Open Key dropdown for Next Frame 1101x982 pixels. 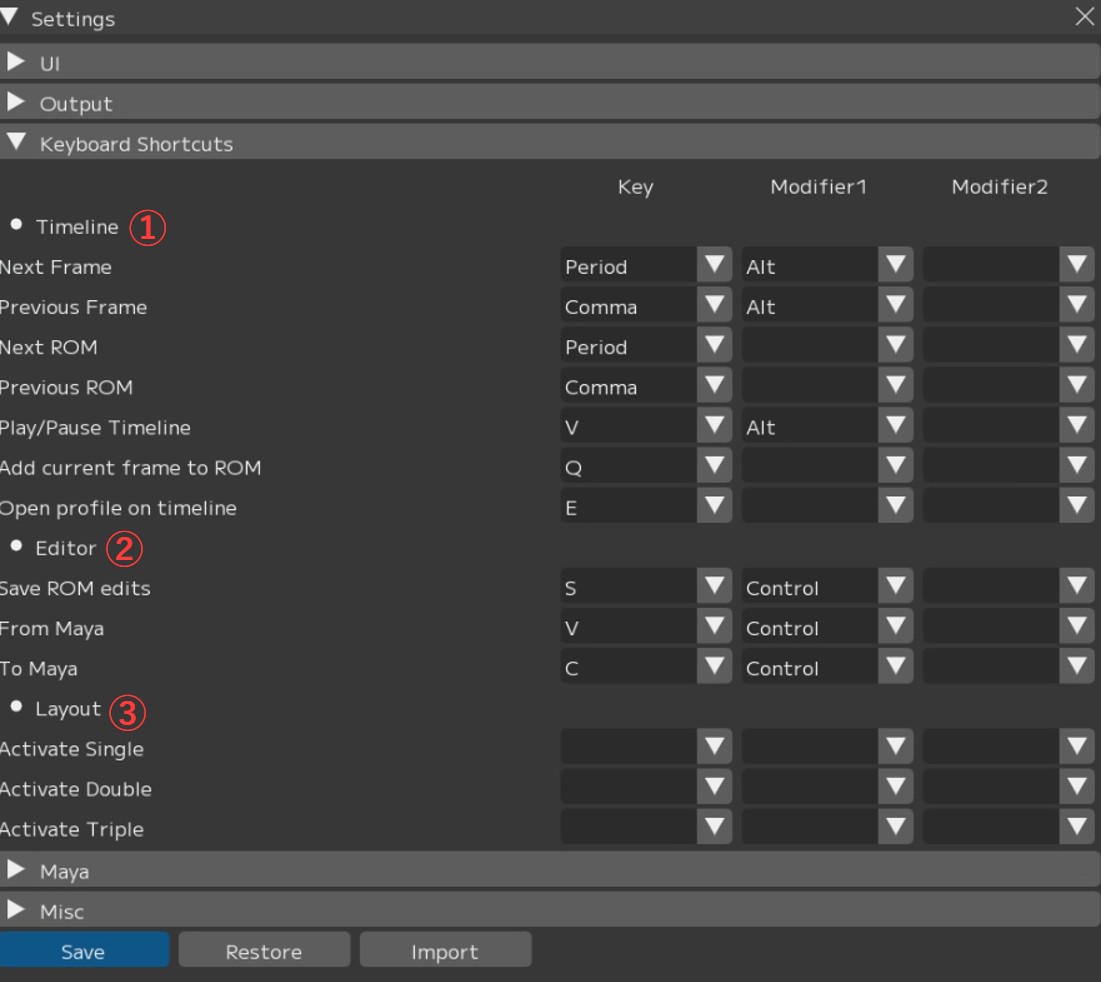pyautogui.click(x=714, y=267)
